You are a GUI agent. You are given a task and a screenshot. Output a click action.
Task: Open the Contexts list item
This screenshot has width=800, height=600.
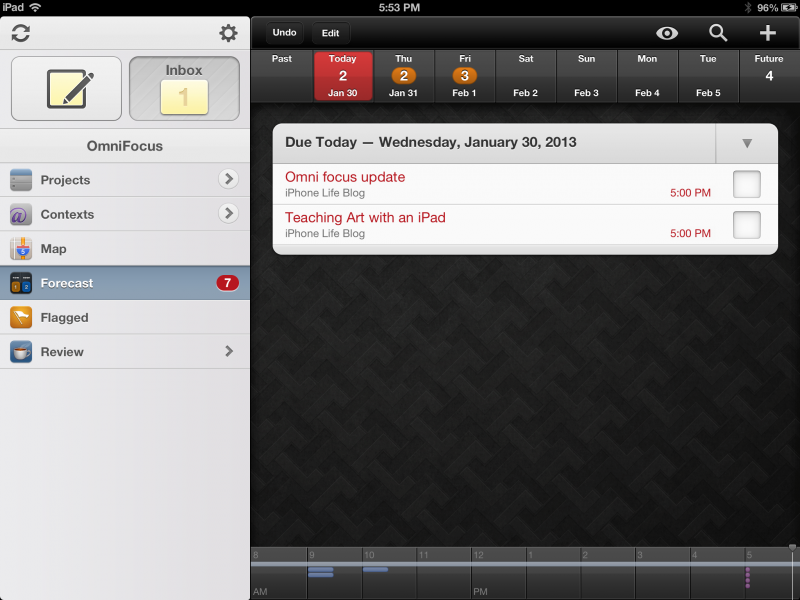125,214
